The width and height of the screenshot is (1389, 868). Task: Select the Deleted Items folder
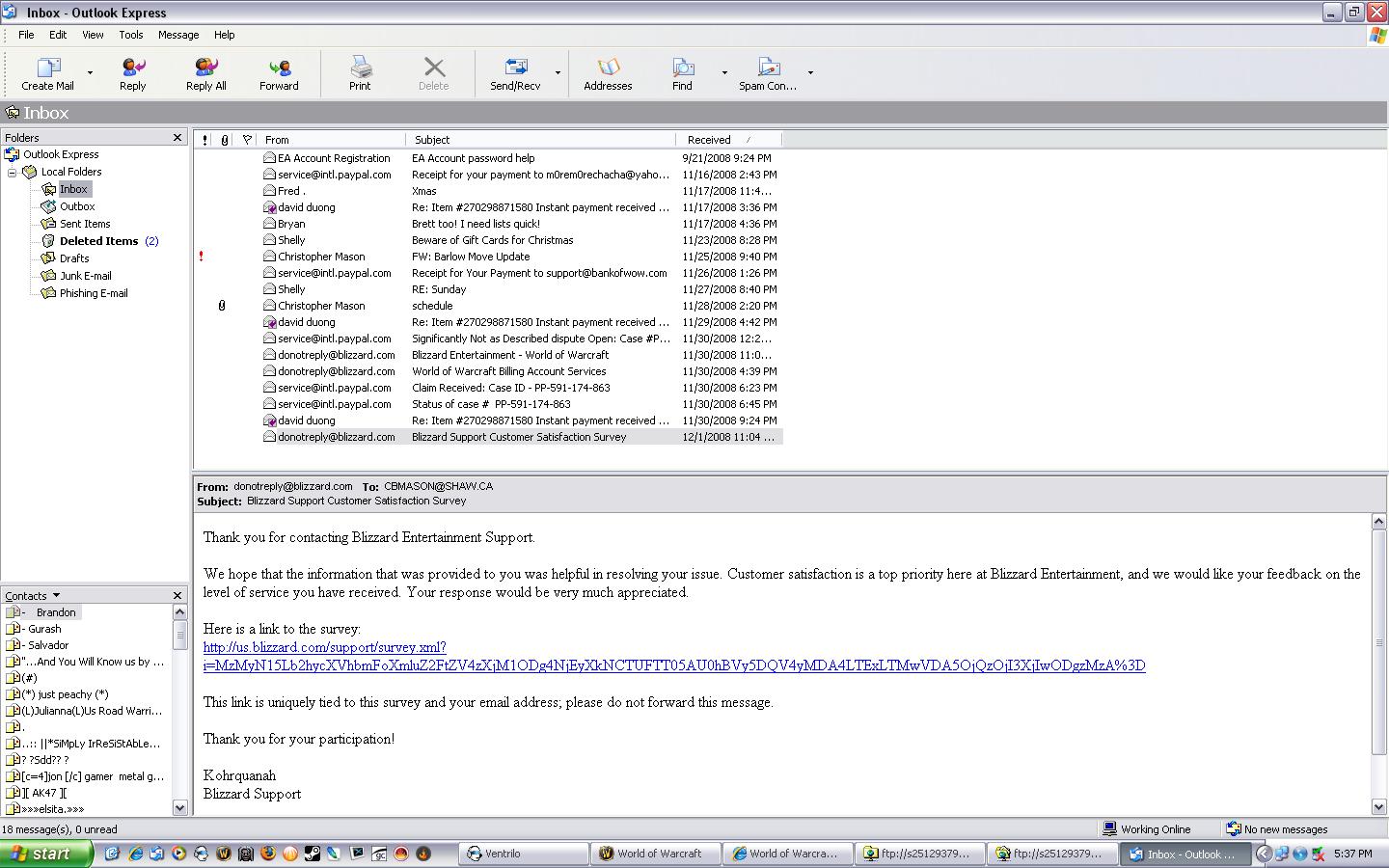(98, 241)
